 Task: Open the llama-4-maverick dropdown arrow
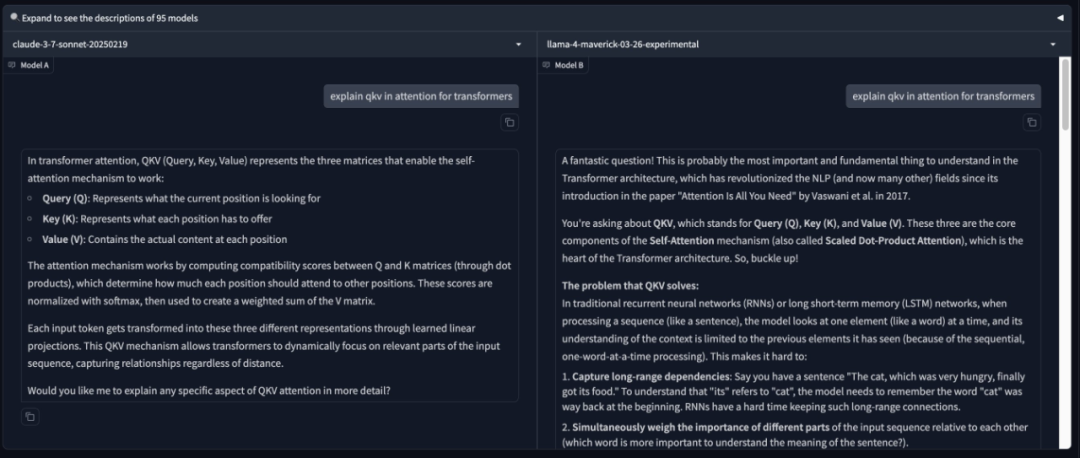click(x=1053, y=45)
